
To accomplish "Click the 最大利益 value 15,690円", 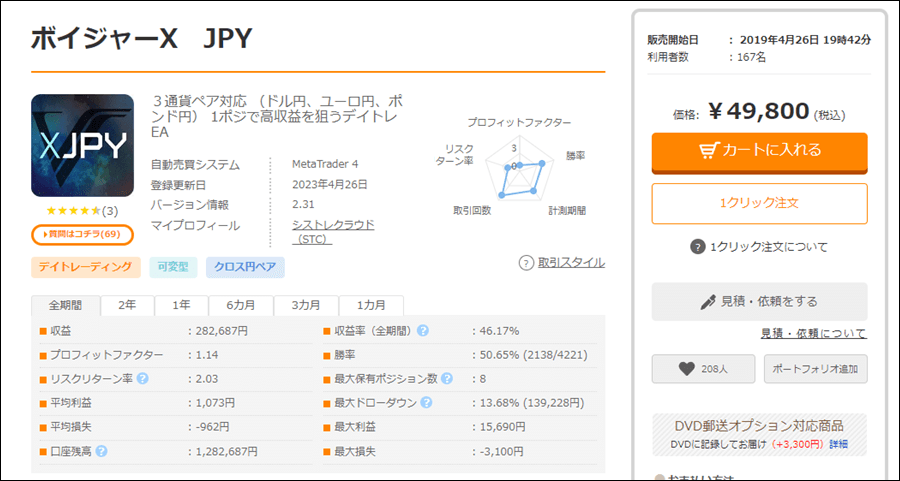I will tap(502, 427).
